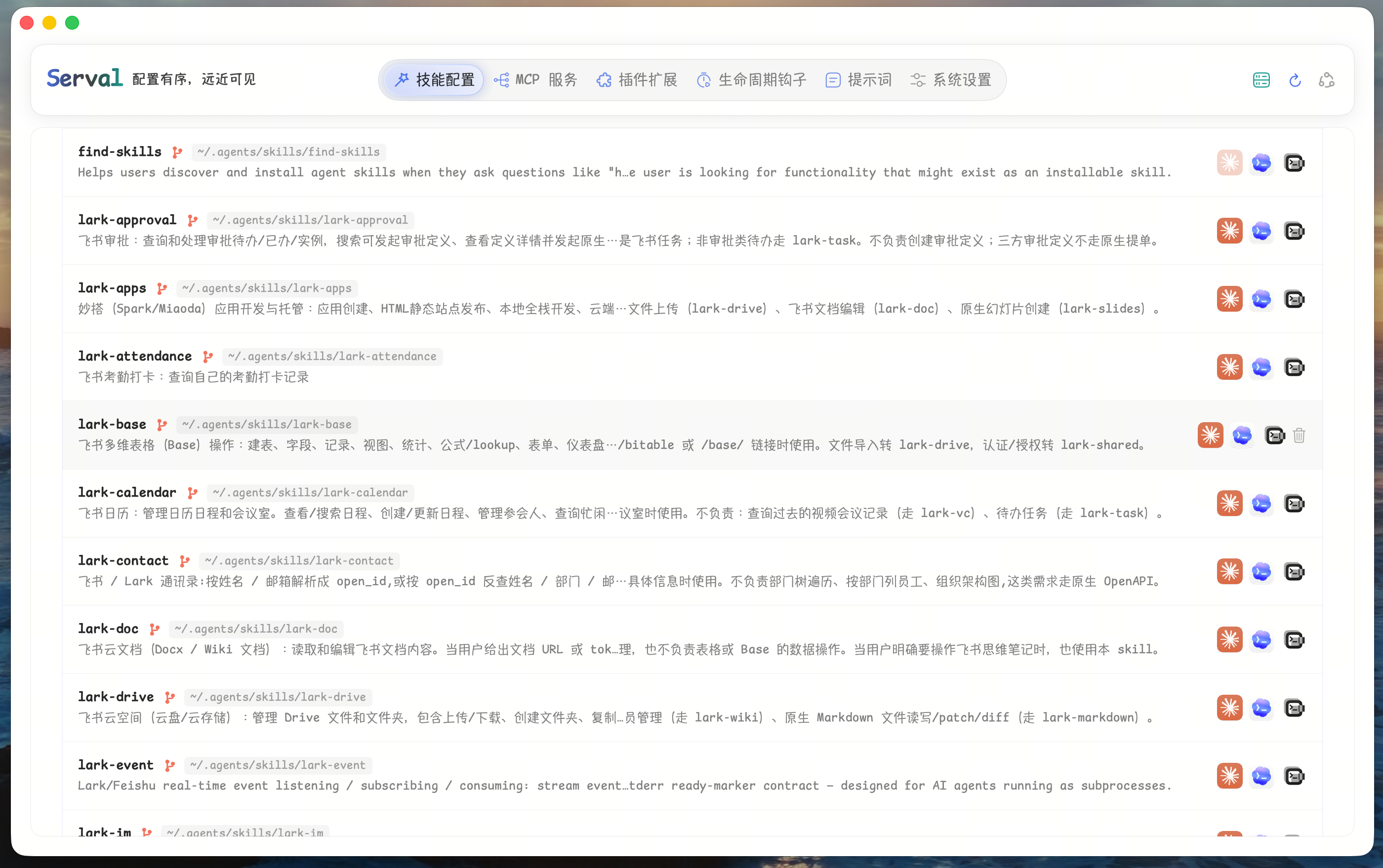Click the green server list icon in header
Viewport: 1383px width, 868px height.
(1261, 80)
